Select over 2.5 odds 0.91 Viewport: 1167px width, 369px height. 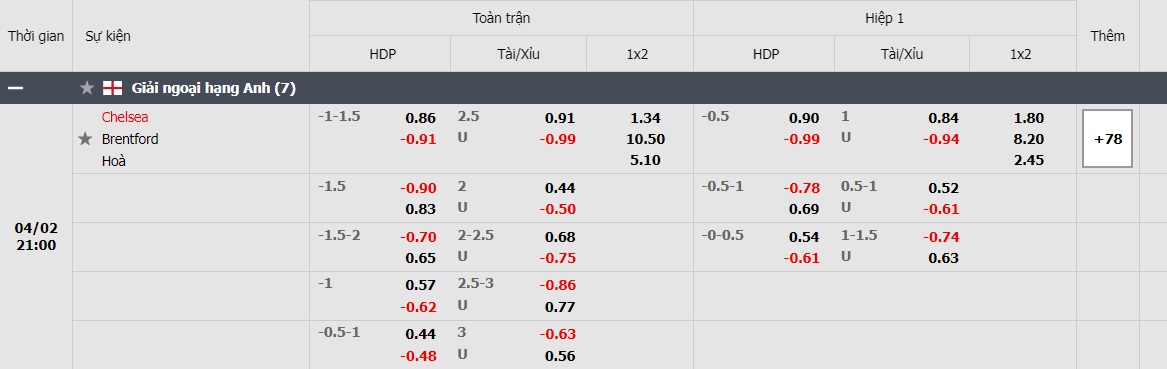click(560, 118)
